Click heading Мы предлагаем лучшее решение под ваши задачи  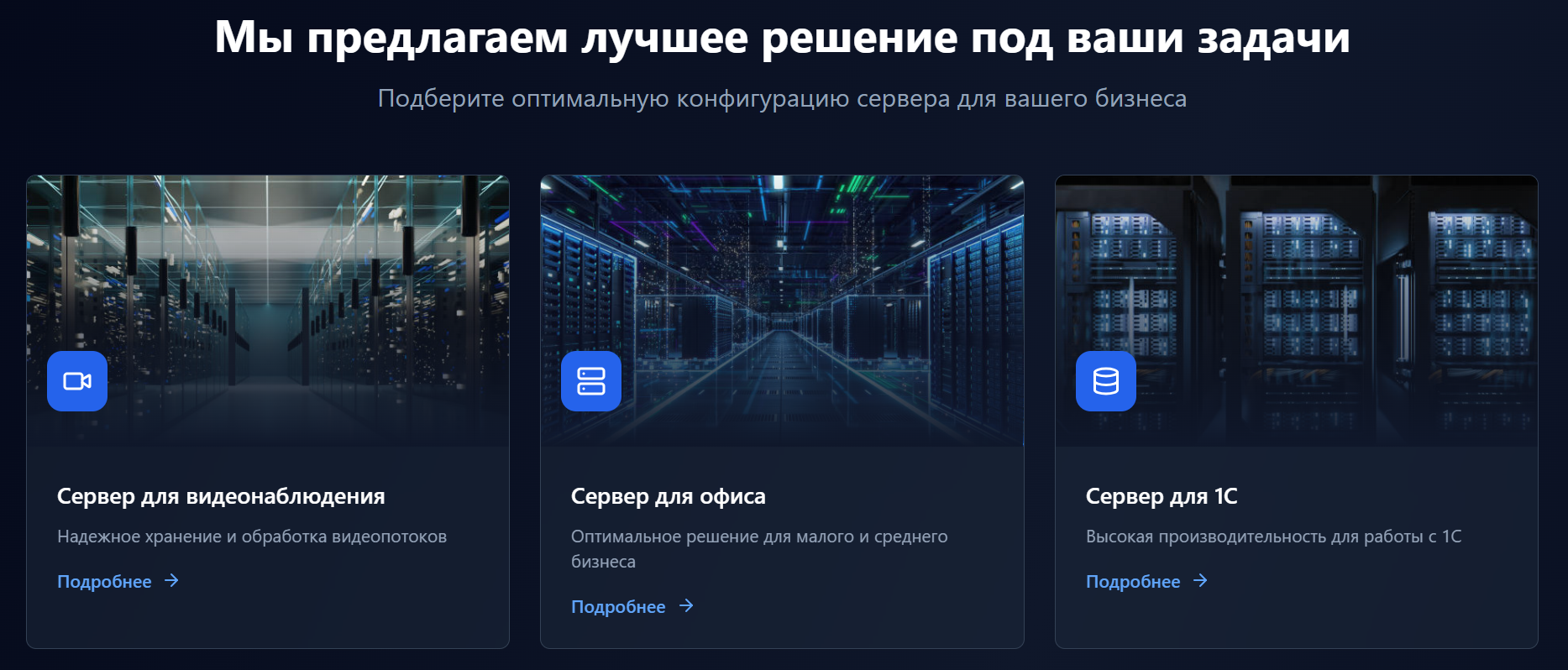(x=783, y=38)
